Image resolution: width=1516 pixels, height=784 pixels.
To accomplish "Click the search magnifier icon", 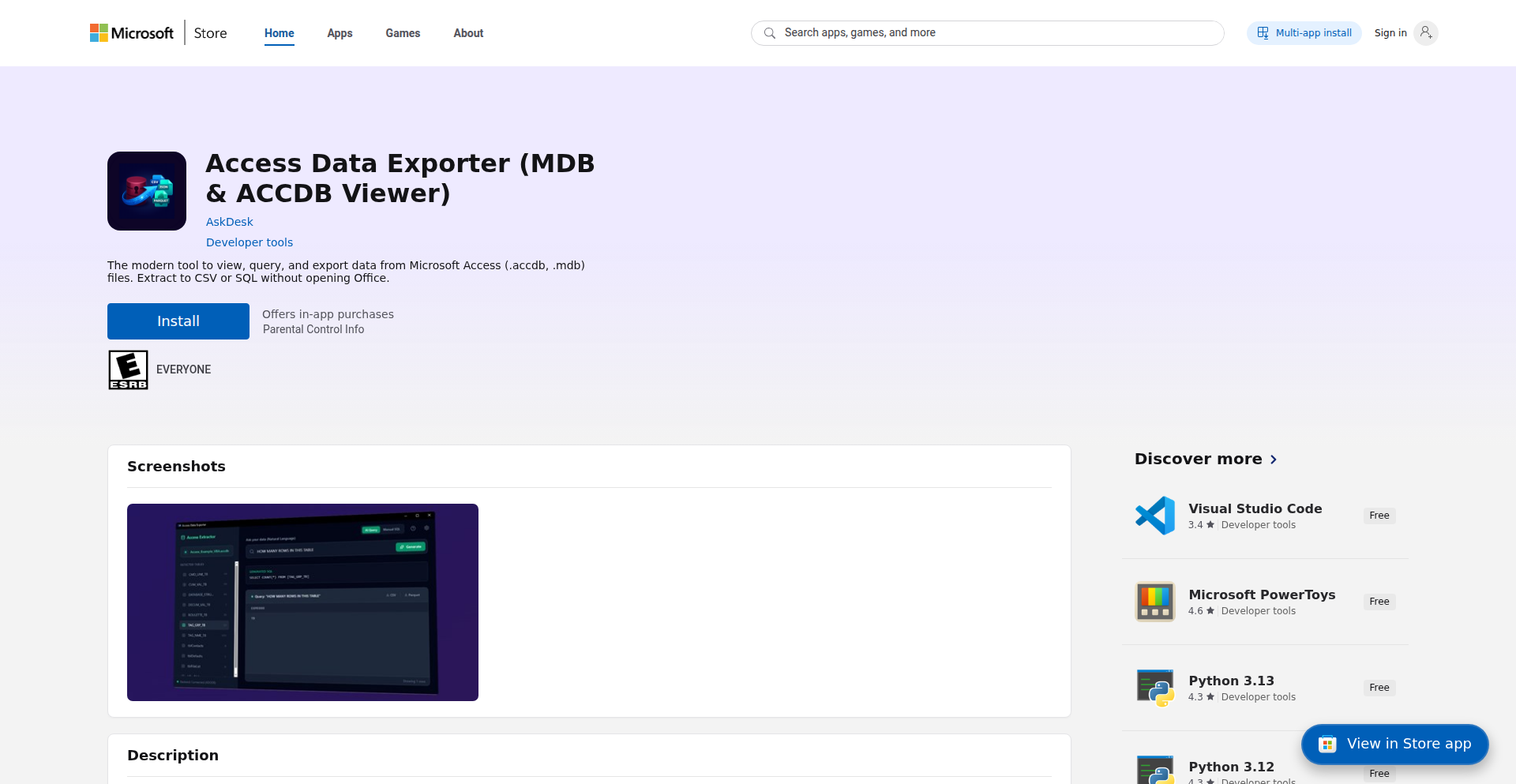I will pyautogui.click(x=770, y=33).
